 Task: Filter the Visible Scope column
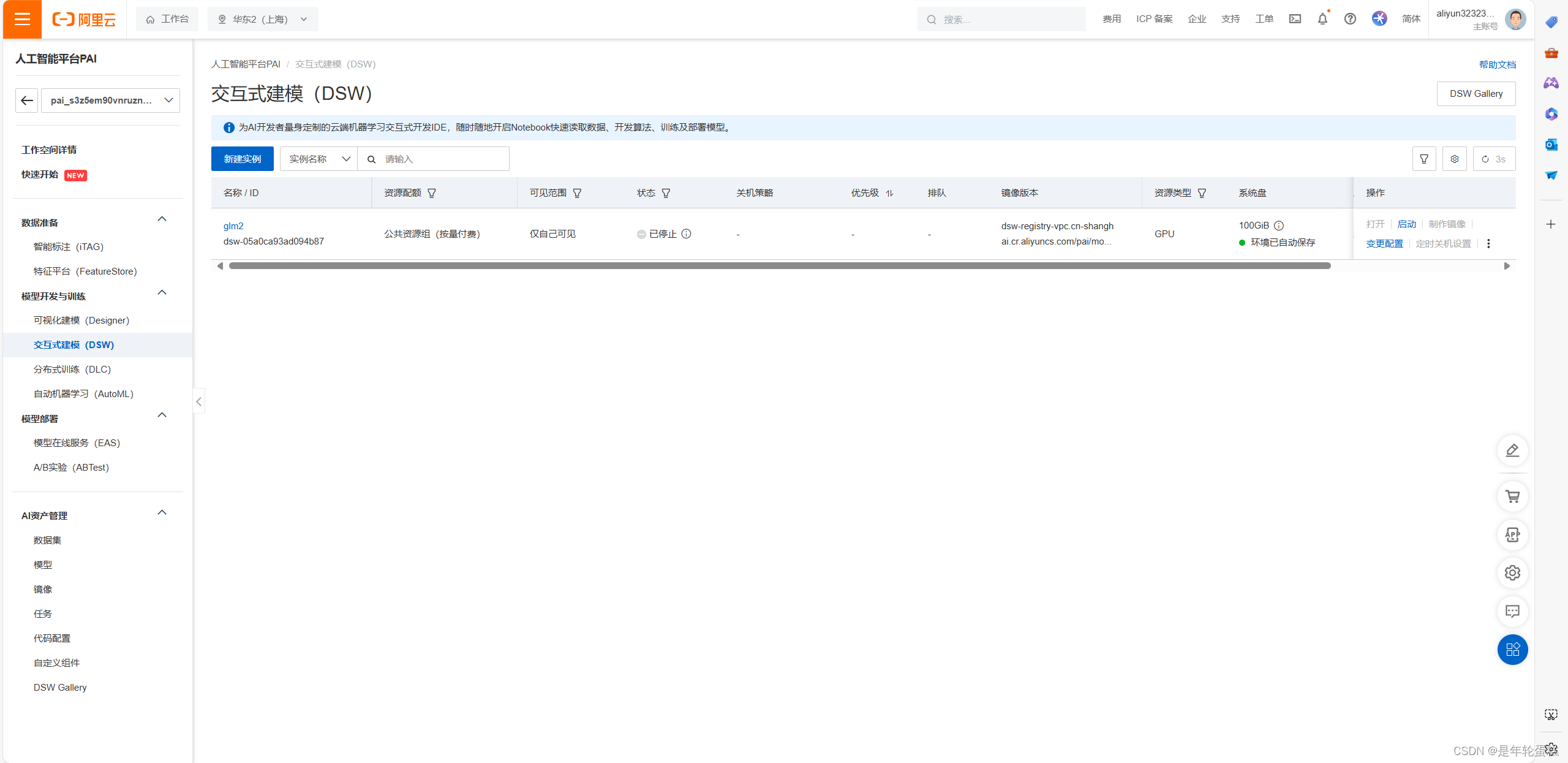tap(577, 193)
